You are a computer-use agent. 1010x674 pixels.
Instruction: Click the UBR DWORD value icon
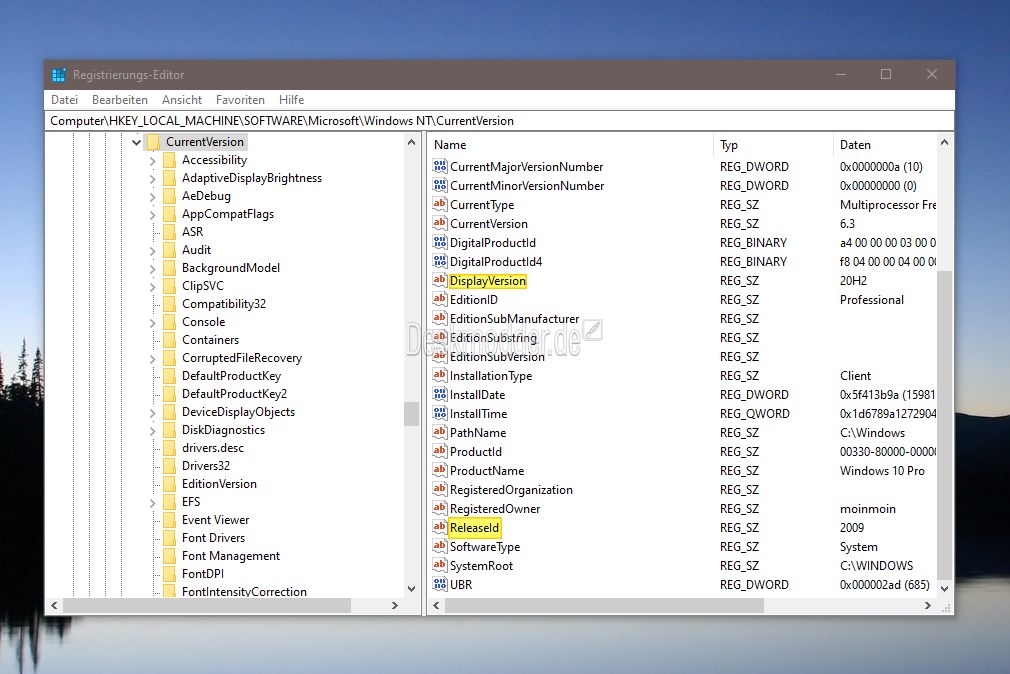[x=440, y=584]
